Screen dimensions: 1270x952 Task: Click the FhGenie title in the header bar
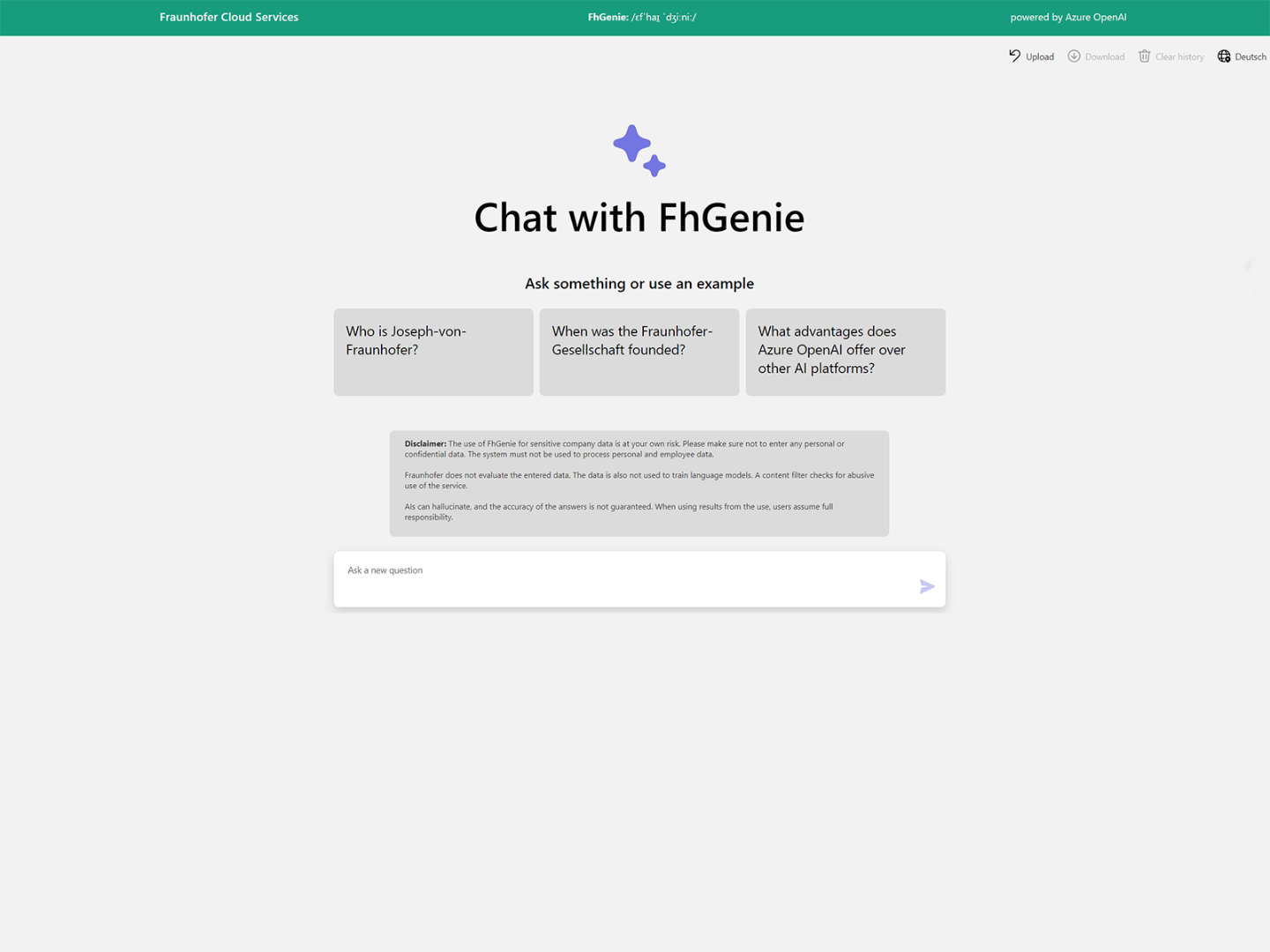(641, 17)
